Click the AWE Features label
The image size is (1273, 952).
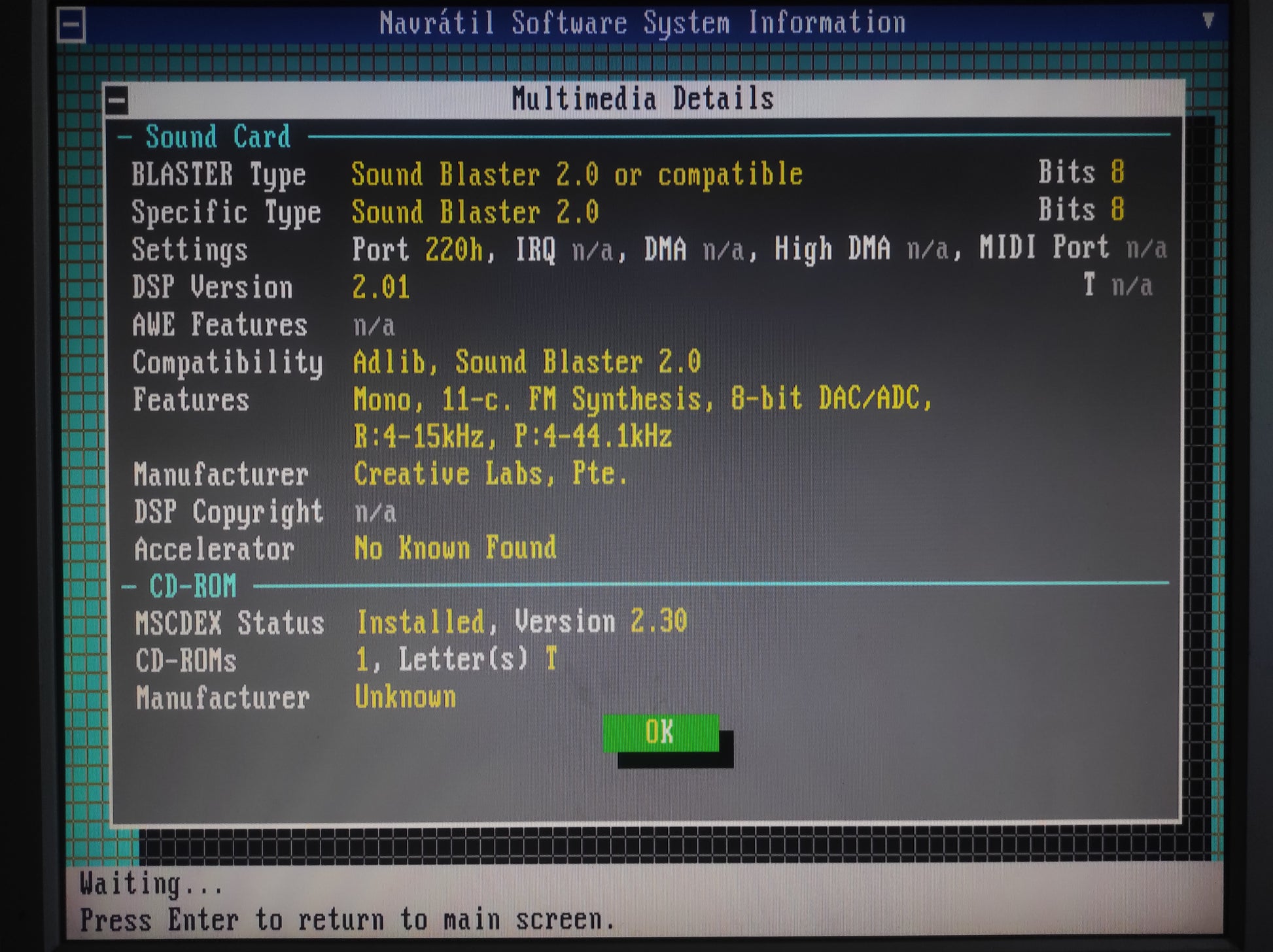(x=220, y=325)
